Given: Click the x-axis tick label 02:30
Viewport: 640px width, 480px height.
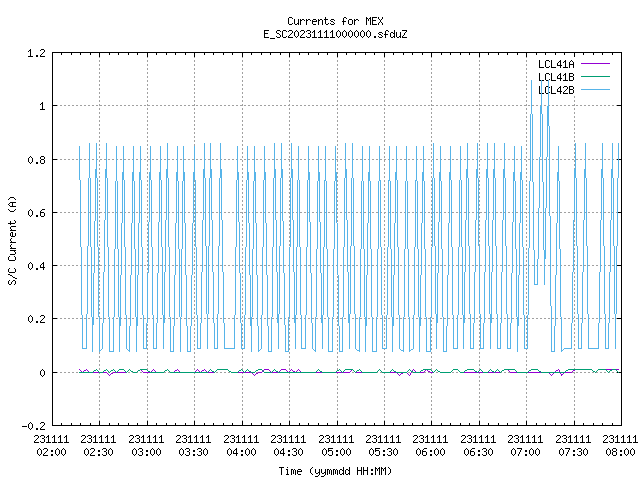Looking at the screenshot, I should pos(98,452).
